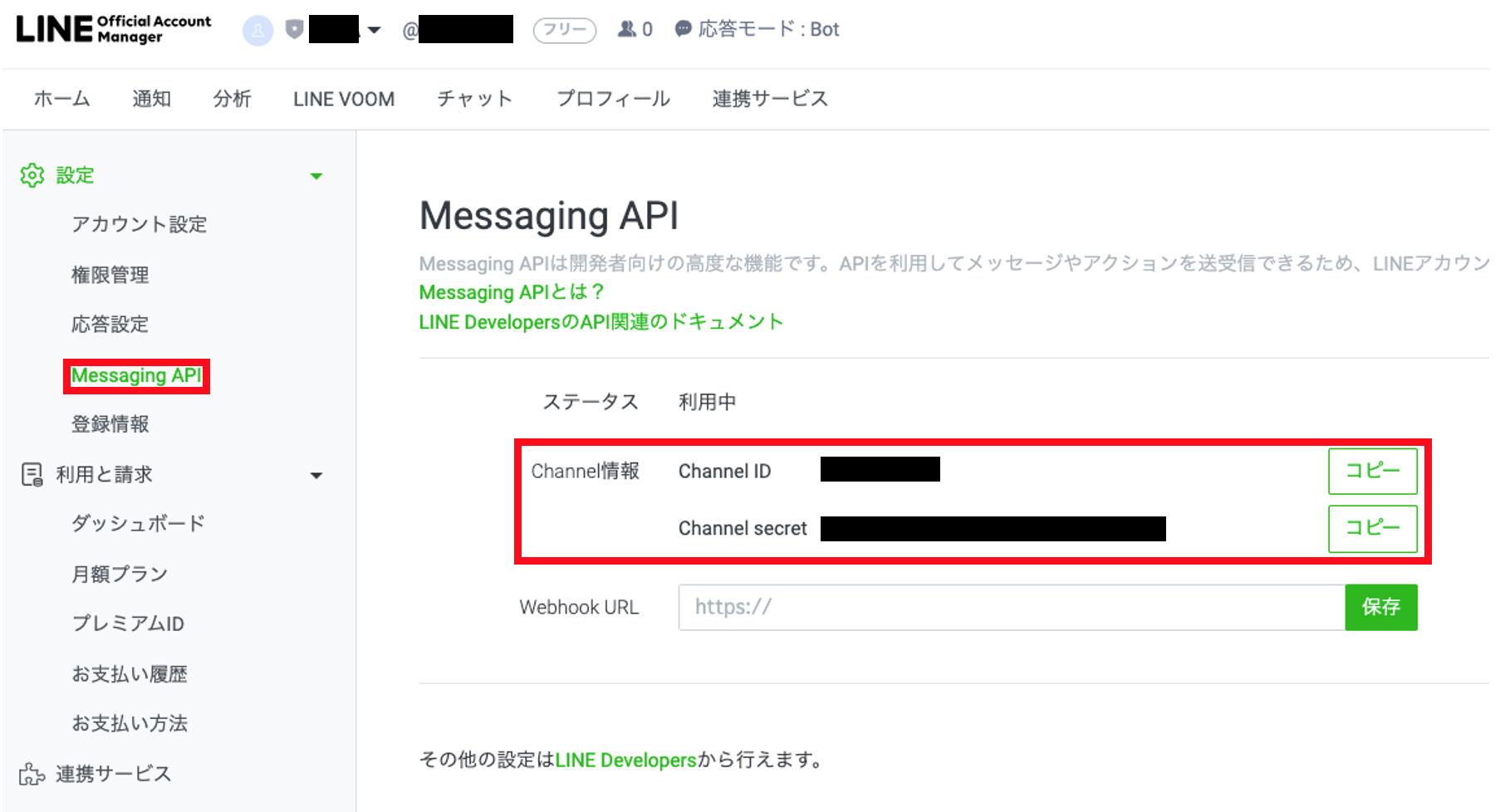Click the Webhook URL label

pyautogui.click(x=579, y=607)
